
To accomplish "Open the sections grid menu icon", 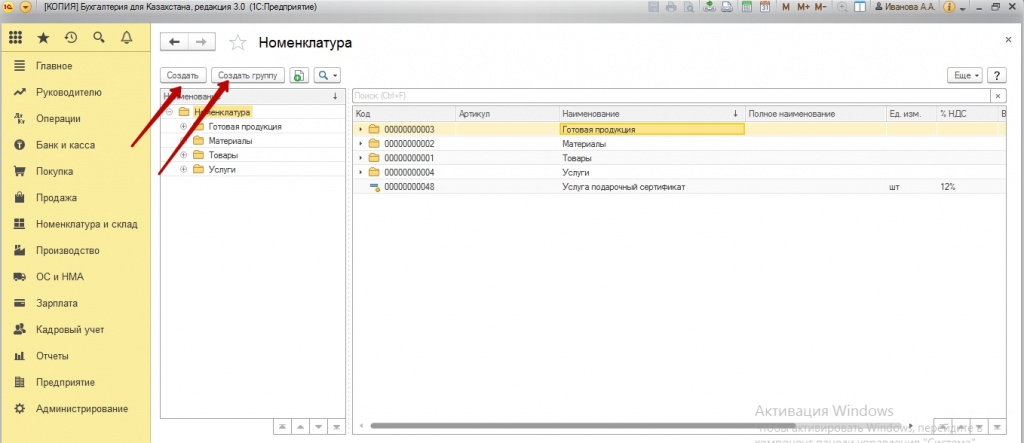I will (x=16, y=38).
